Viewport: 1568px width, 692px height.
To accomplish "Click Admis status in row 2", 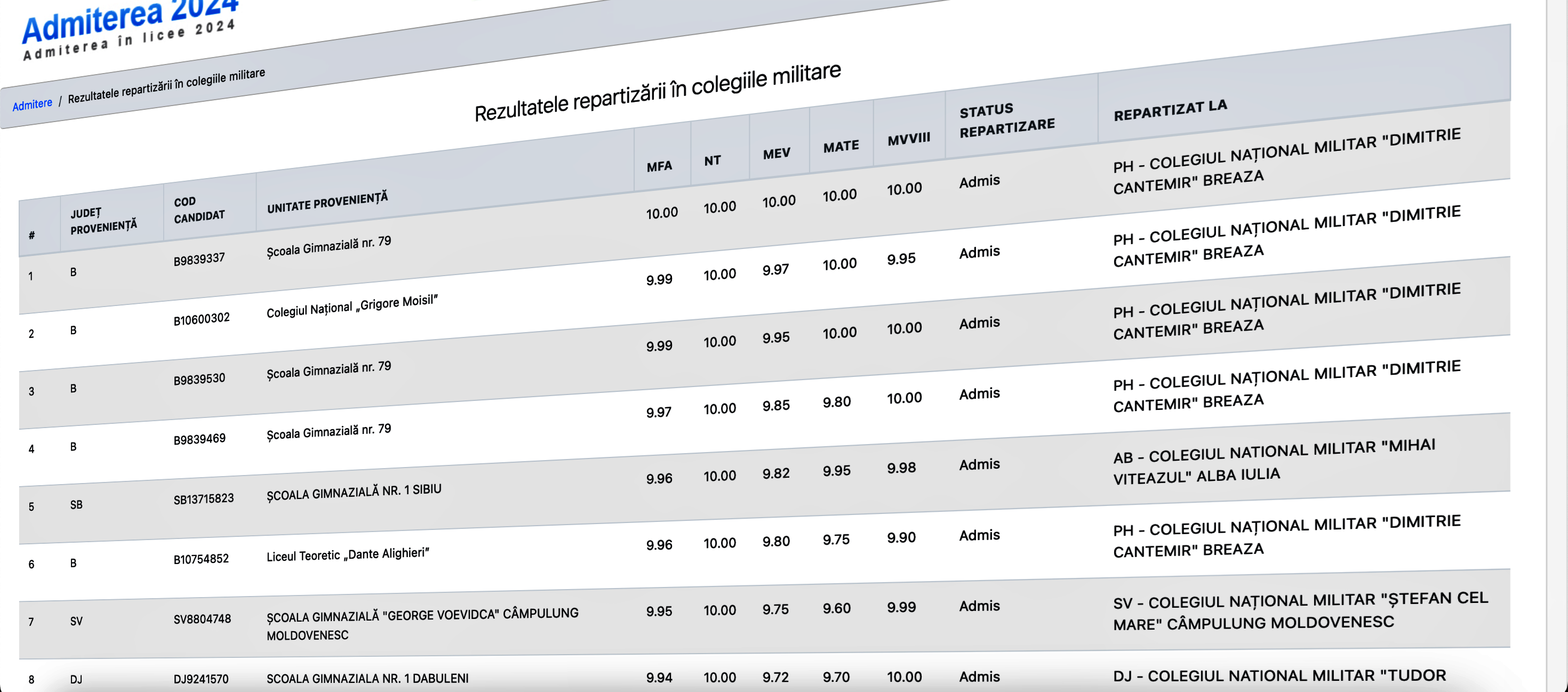I will [x=979, y=252].
